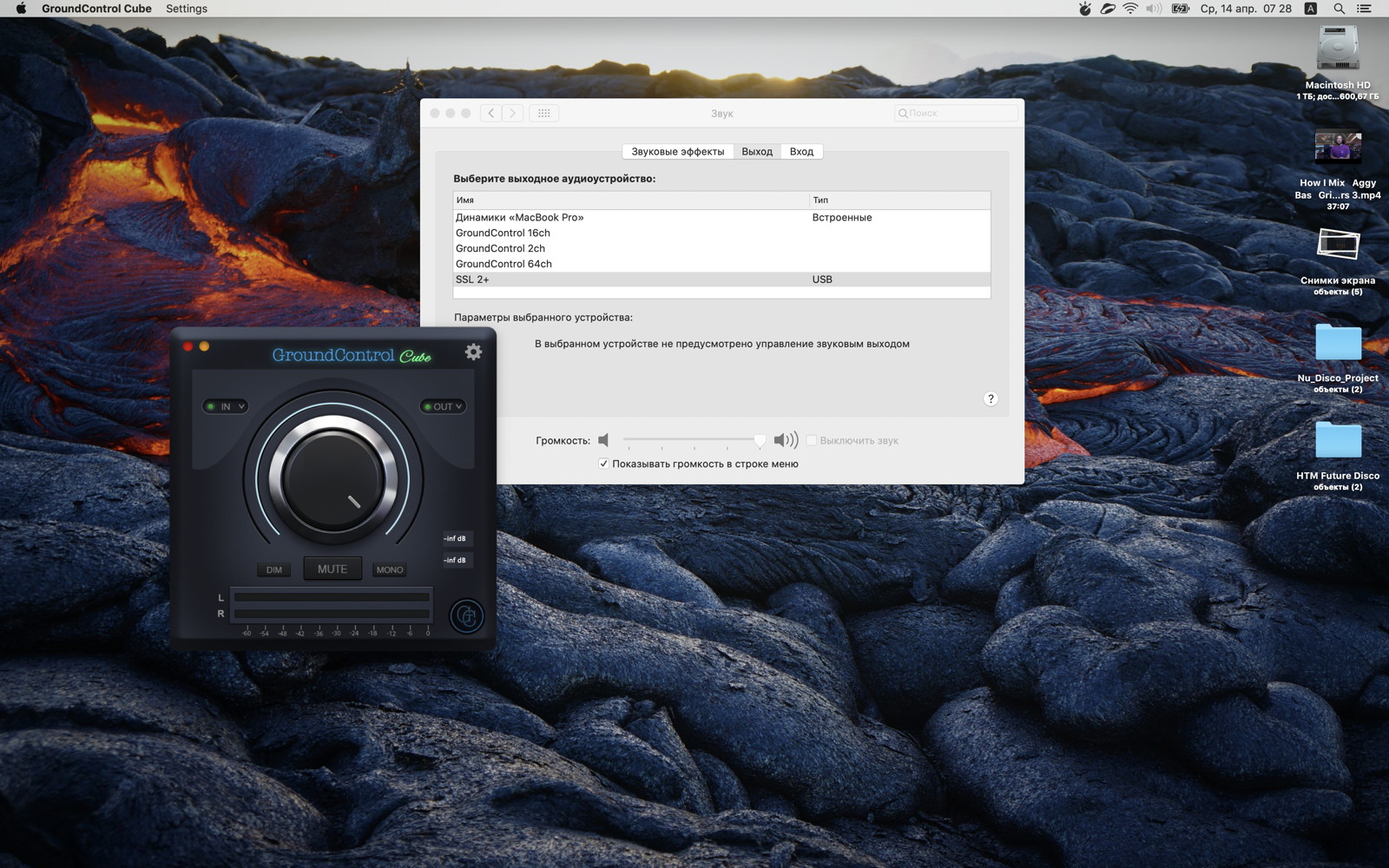This screenshot has width=1389, height=868.
Task: Minimize GroundControl Cube with yellow button
Action: click(x=204, y=346)
